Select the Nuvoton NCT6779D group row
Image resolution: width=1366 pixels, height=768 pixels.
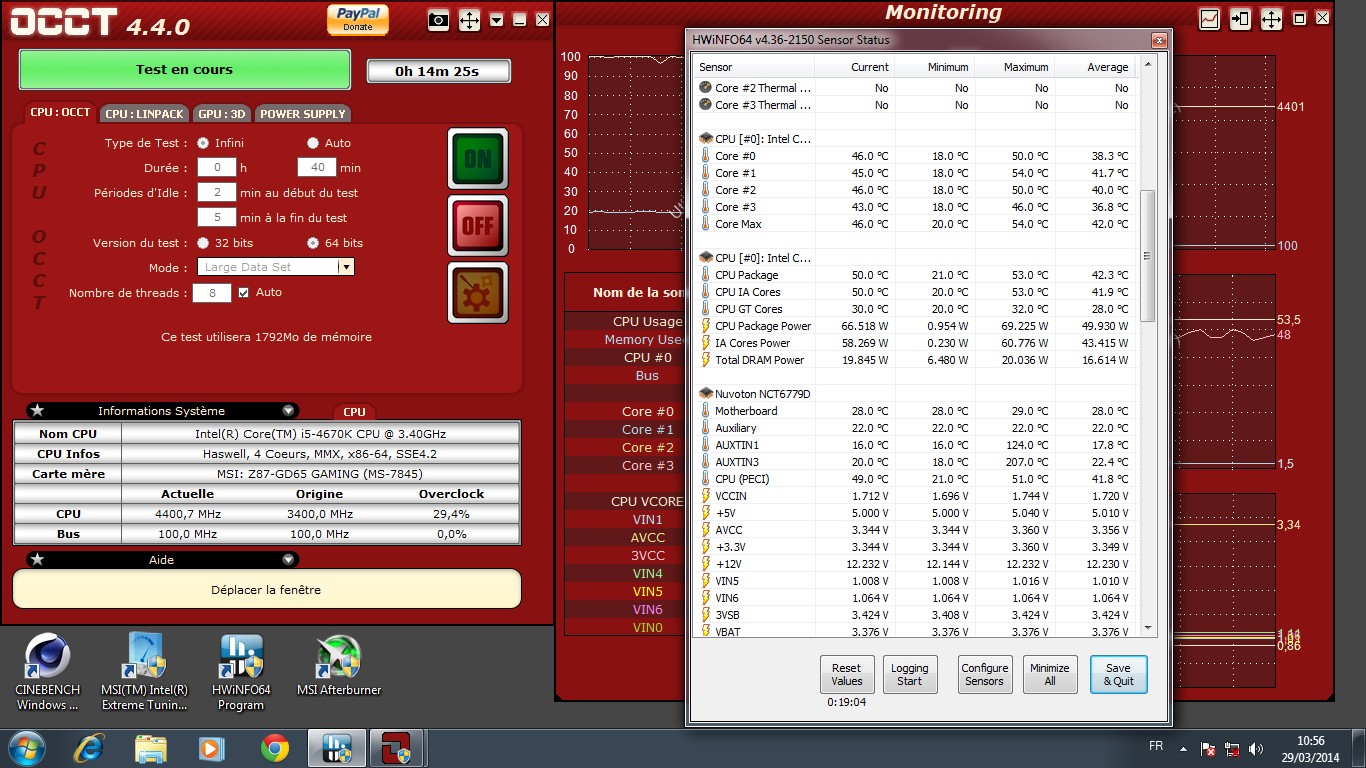(x=915, y=394)
